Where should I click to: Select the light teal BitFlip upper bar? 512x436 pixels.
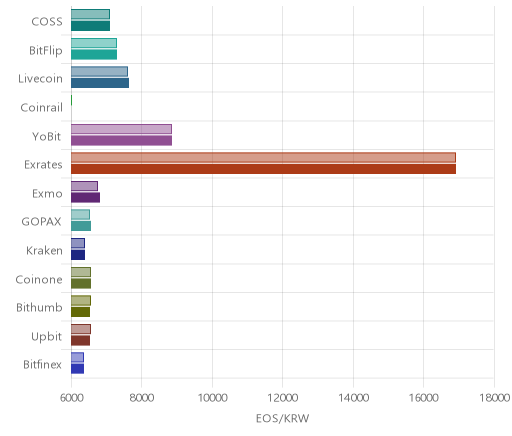tap(94, 43)
